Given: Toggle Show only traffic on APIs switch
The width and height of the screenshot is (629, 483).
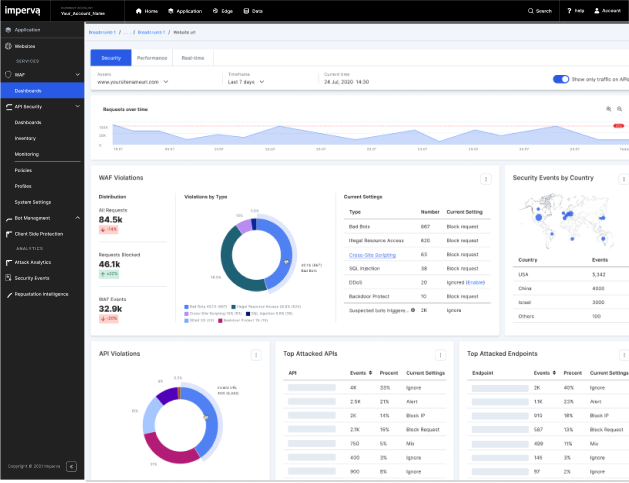Looking at the screenshot, I should tap(561, 79).
